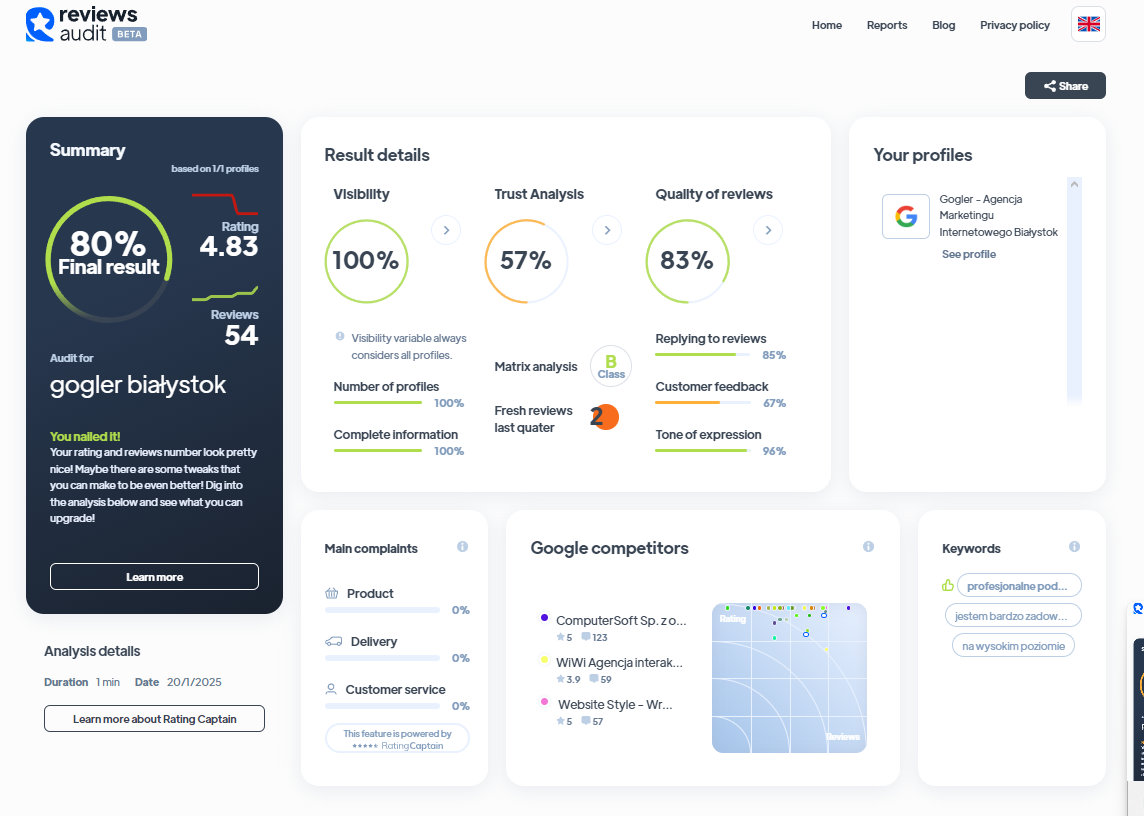Viewport: 1144px width, 816px height.
Task: Click the B Class matrix badge
Action: pos(611,366)
